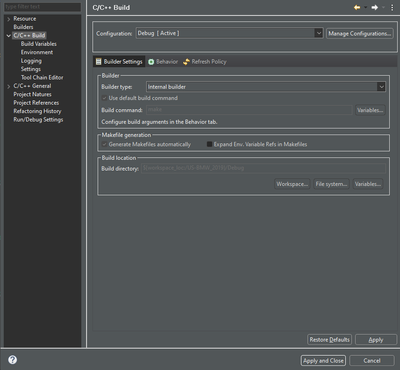Toggle Generate Makefiles automatically checkbox

pyautogui.click(x=104, y=144)
